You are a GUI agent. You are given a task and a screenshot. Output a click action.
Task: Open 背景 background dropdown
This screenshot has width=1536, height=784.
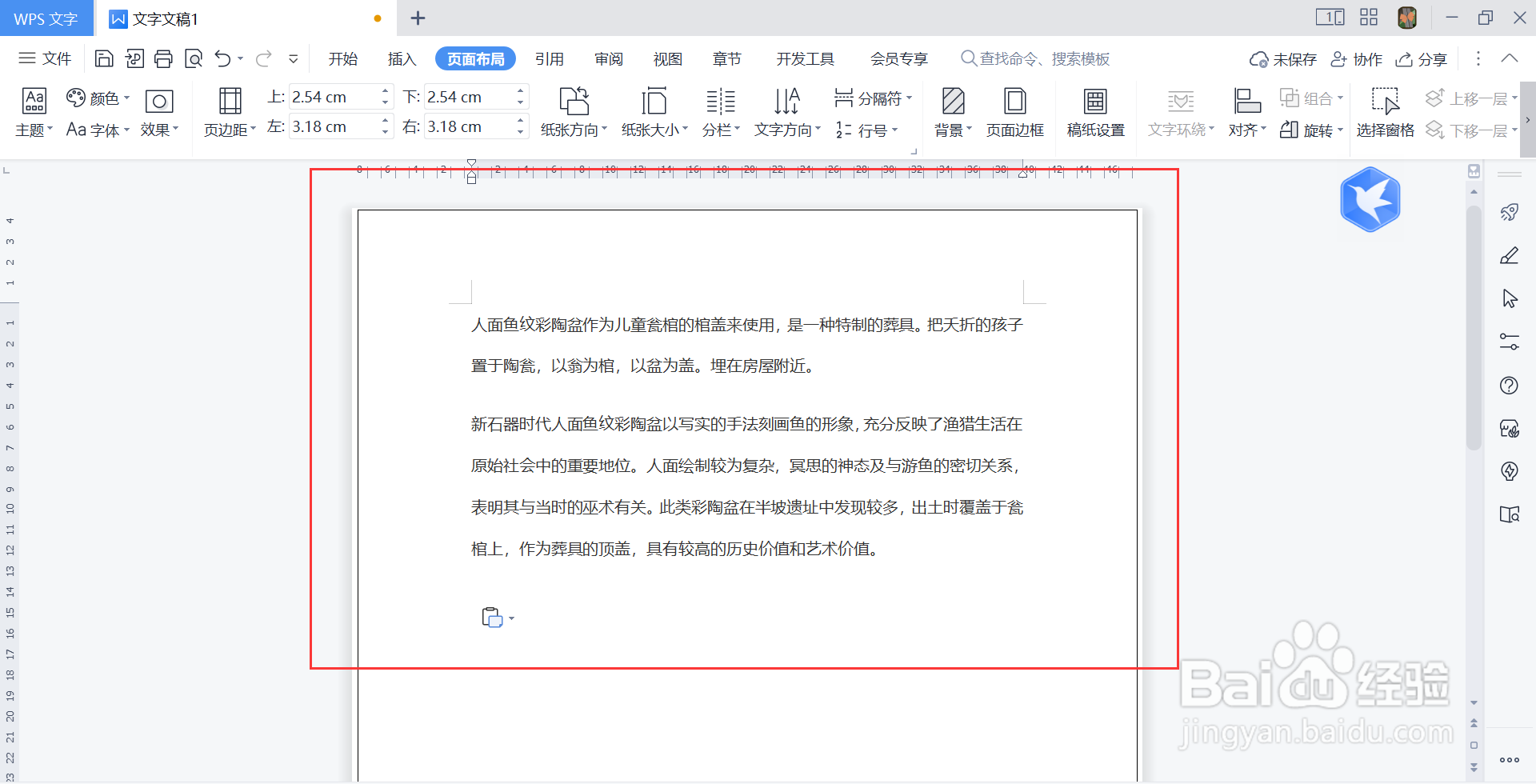pos(953,113)
